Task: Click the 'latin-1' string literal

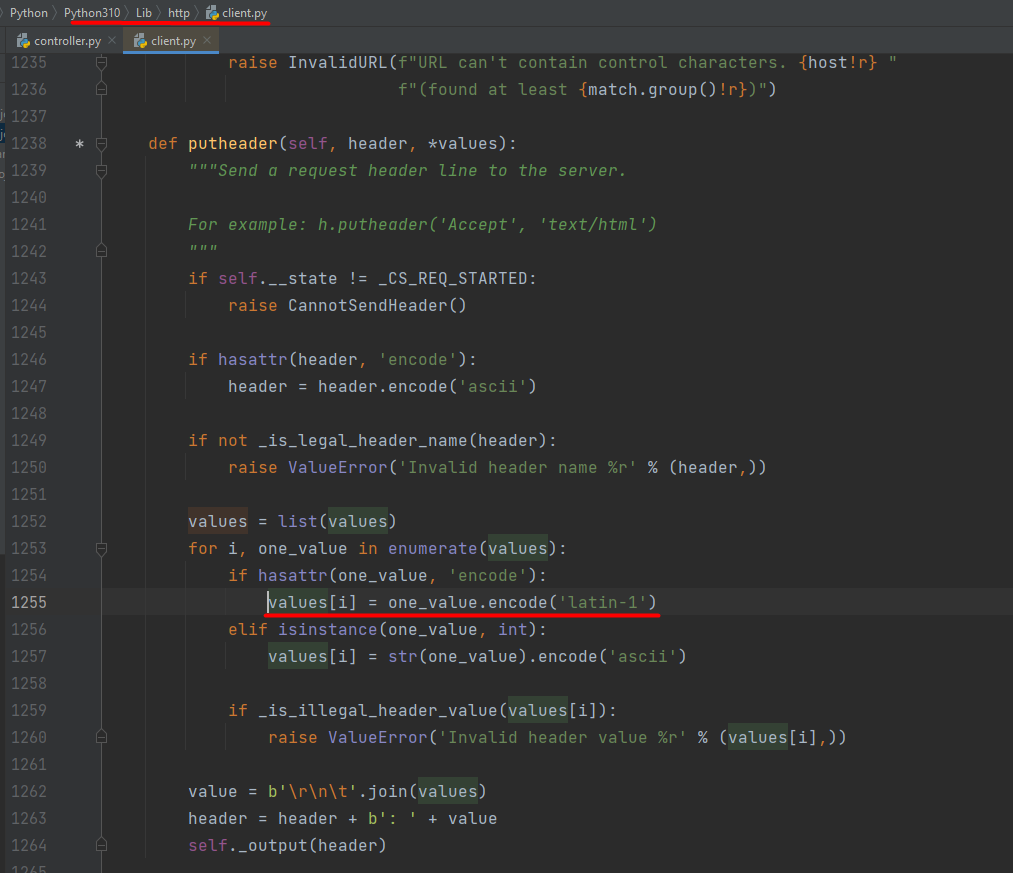Action: (603, 602)
